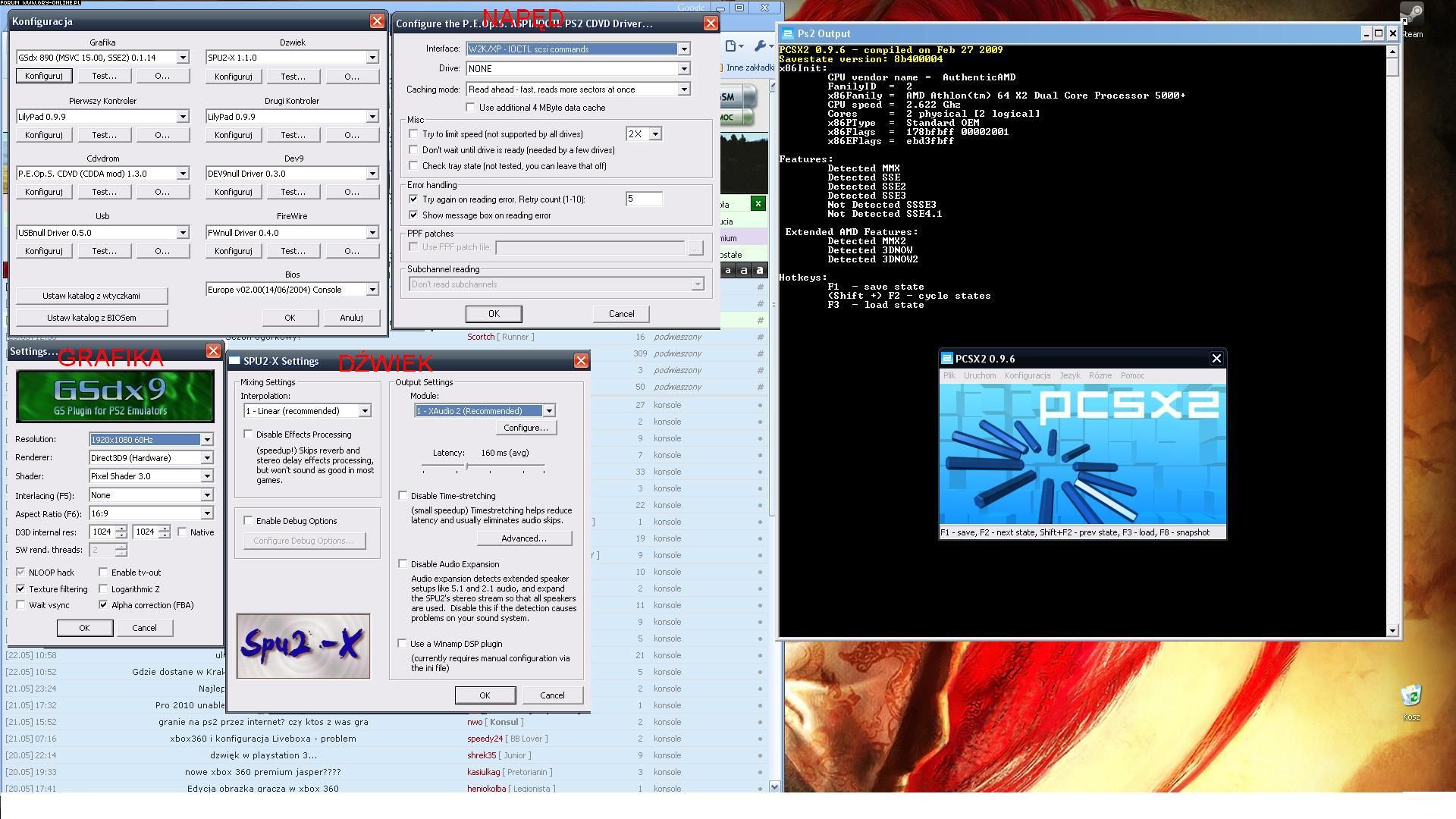
Task: Check 'Disable Time-stretching' option
Action: pos(403,495)
